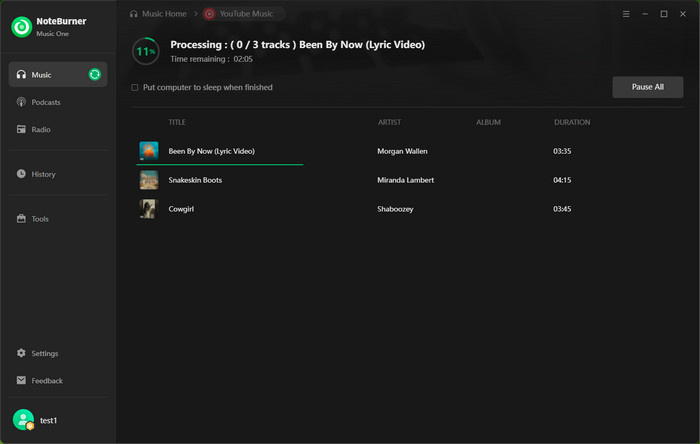This screenshot has width=700, height=444.
Task: Click the Time remaining 02:05 text
Action: point(212,59)
